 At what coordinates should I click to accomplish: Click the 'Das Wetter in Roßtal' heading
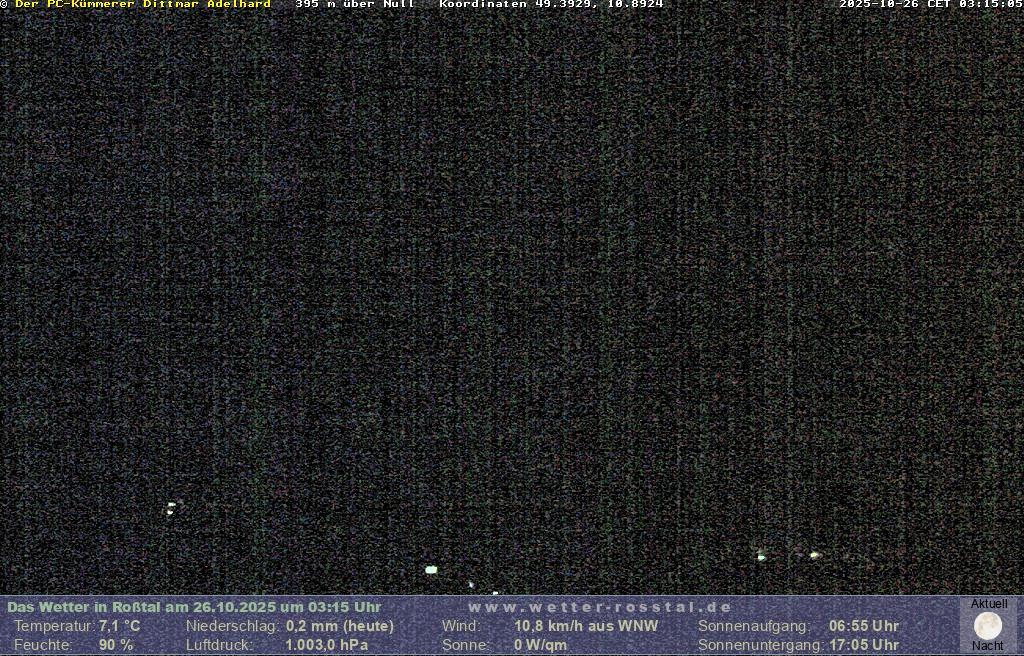tap(194, 607)
